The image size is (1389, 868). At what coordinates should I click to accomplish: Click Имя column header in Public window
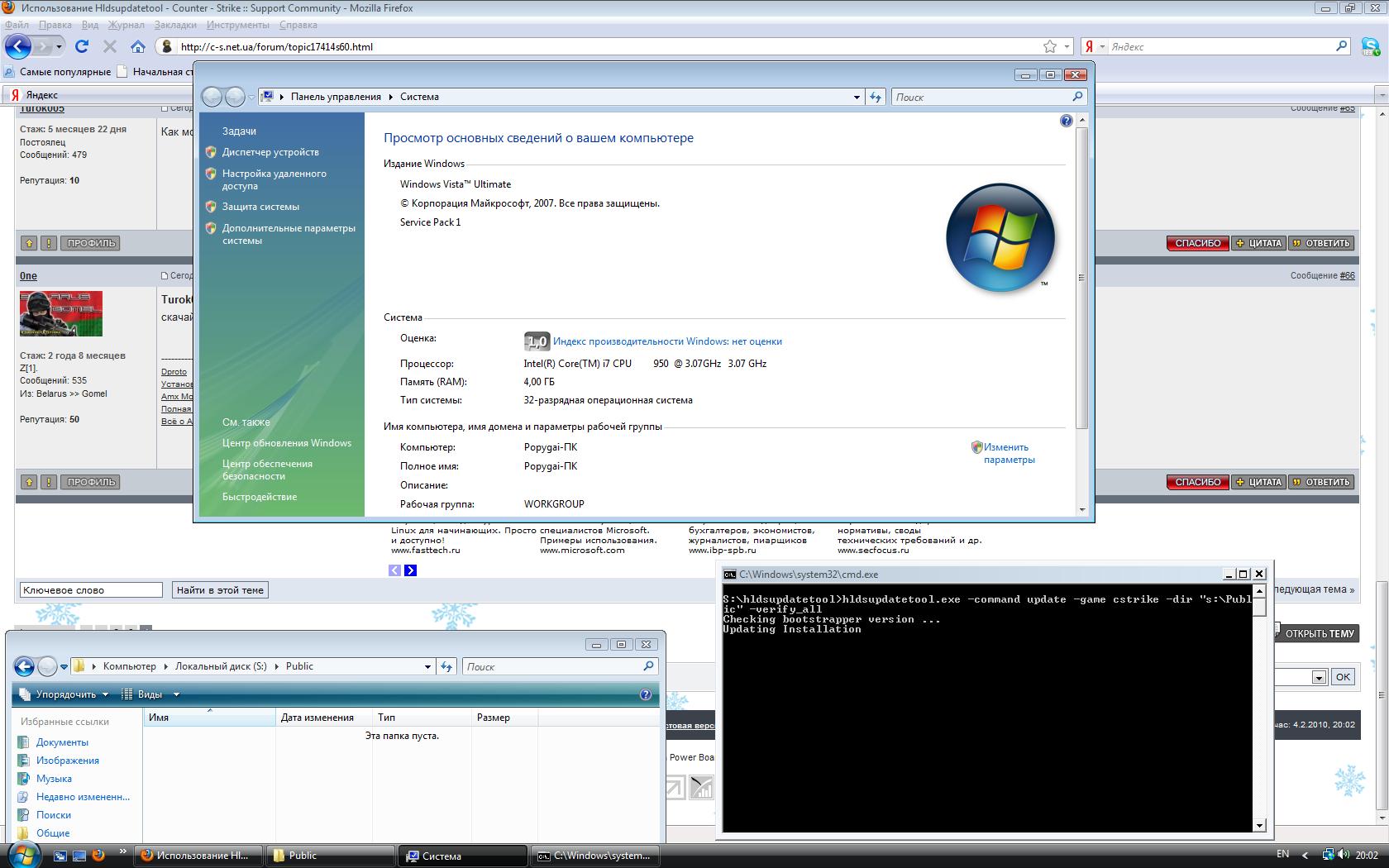point(209,718)
